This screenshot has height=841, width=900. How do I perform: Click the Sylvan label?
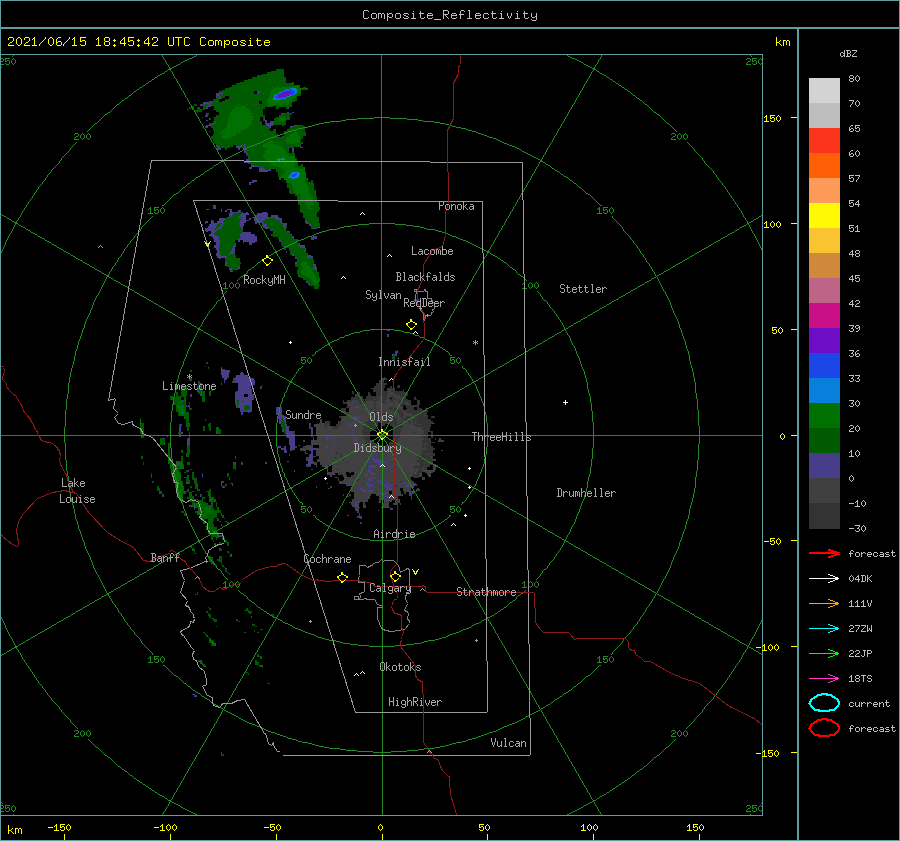pos(383,295)
